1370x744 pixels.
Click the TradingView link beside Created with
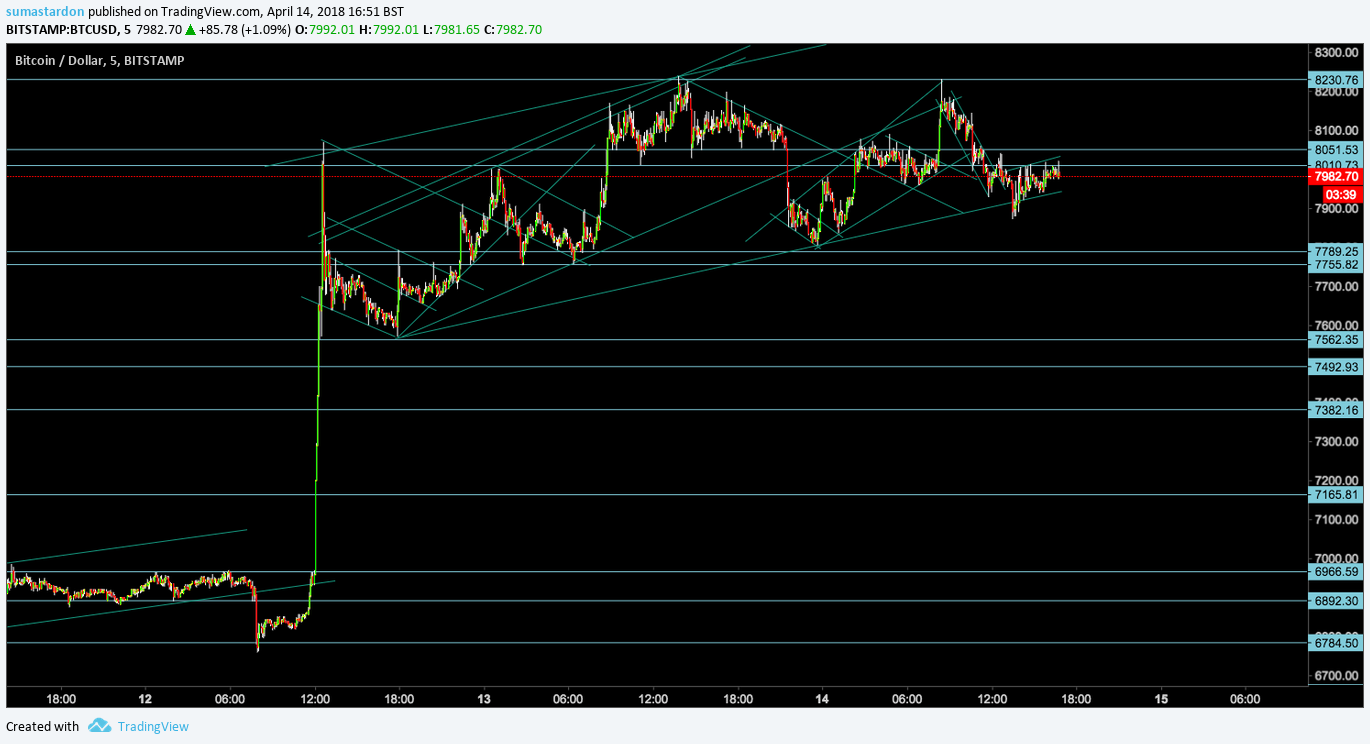pos(153,727)
